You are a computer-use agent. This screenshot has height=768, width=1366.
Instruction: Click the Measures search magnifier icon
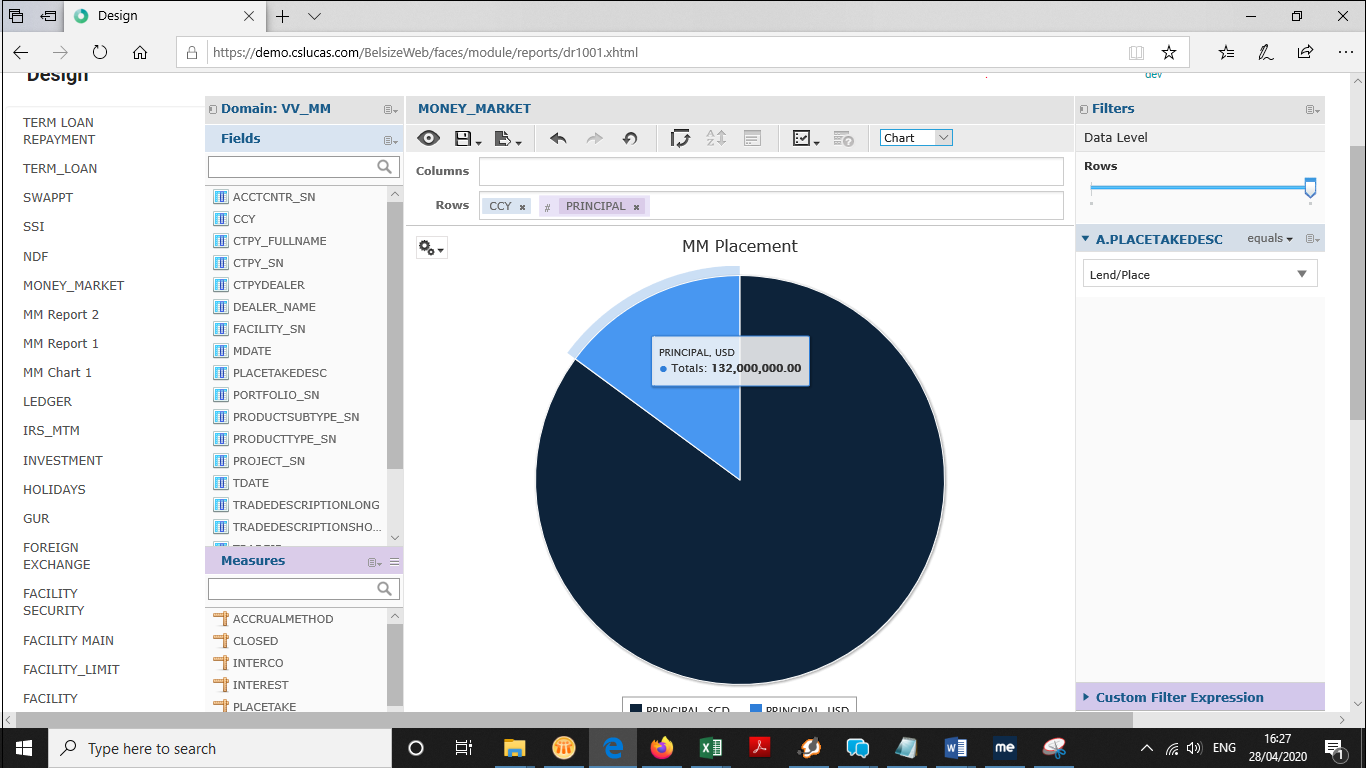pyautogui.click(x=385, y=589)
